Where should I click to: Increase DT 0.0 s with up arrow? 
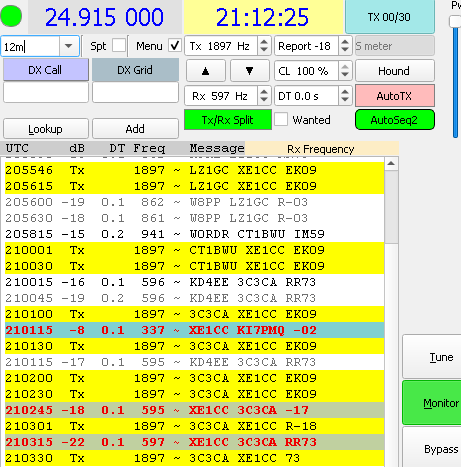(x=345, y=92)
